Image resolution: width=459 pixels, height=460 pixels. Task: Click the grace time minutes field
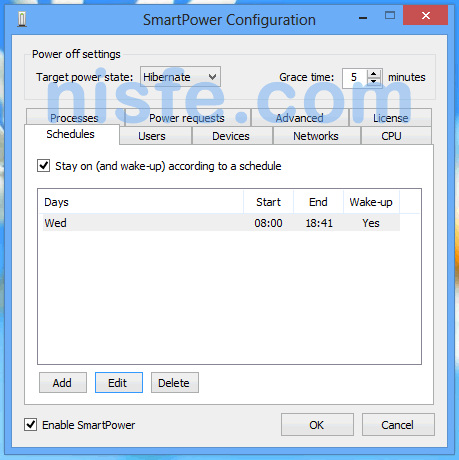click(355, 78)
